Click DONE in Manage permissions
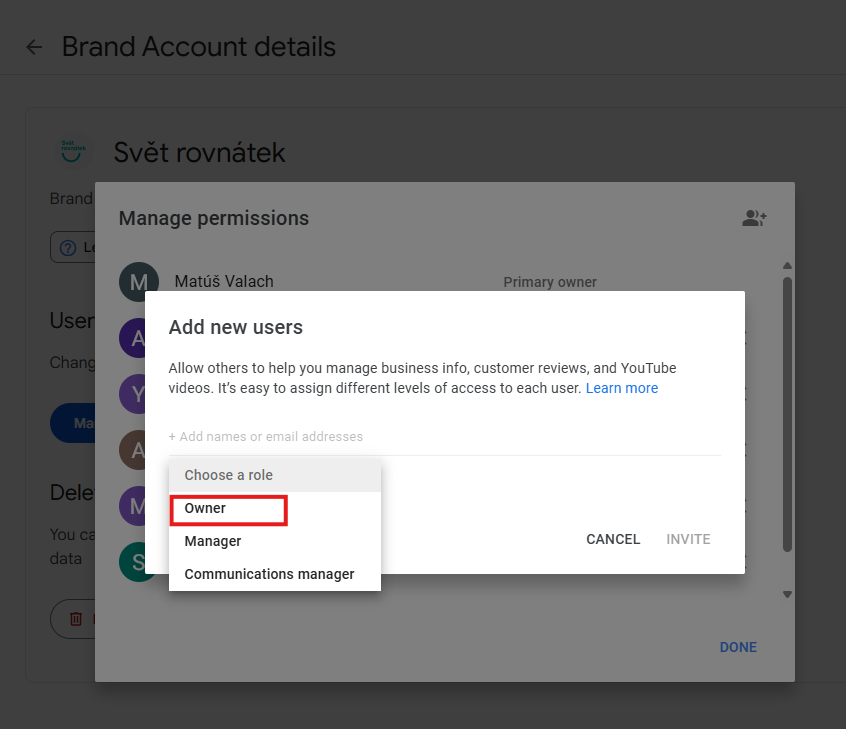 pyautogui.click(x=738, y=647)
